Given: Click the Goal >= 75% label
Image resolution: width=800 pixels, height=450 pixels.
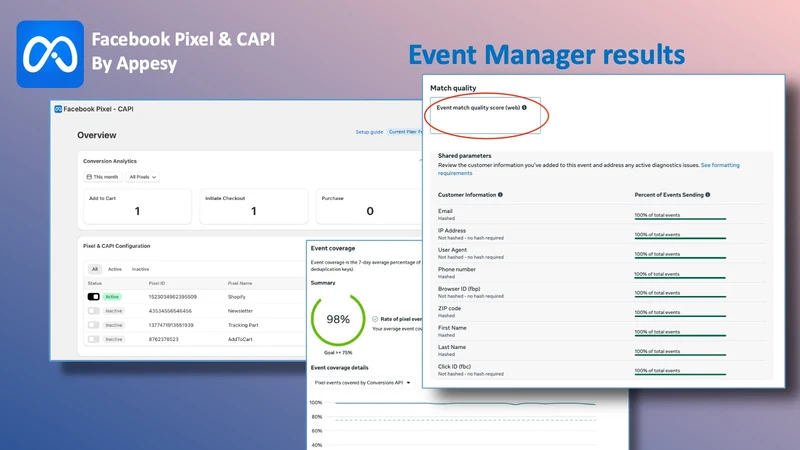Looking at the screenshot, I should 338,353.
